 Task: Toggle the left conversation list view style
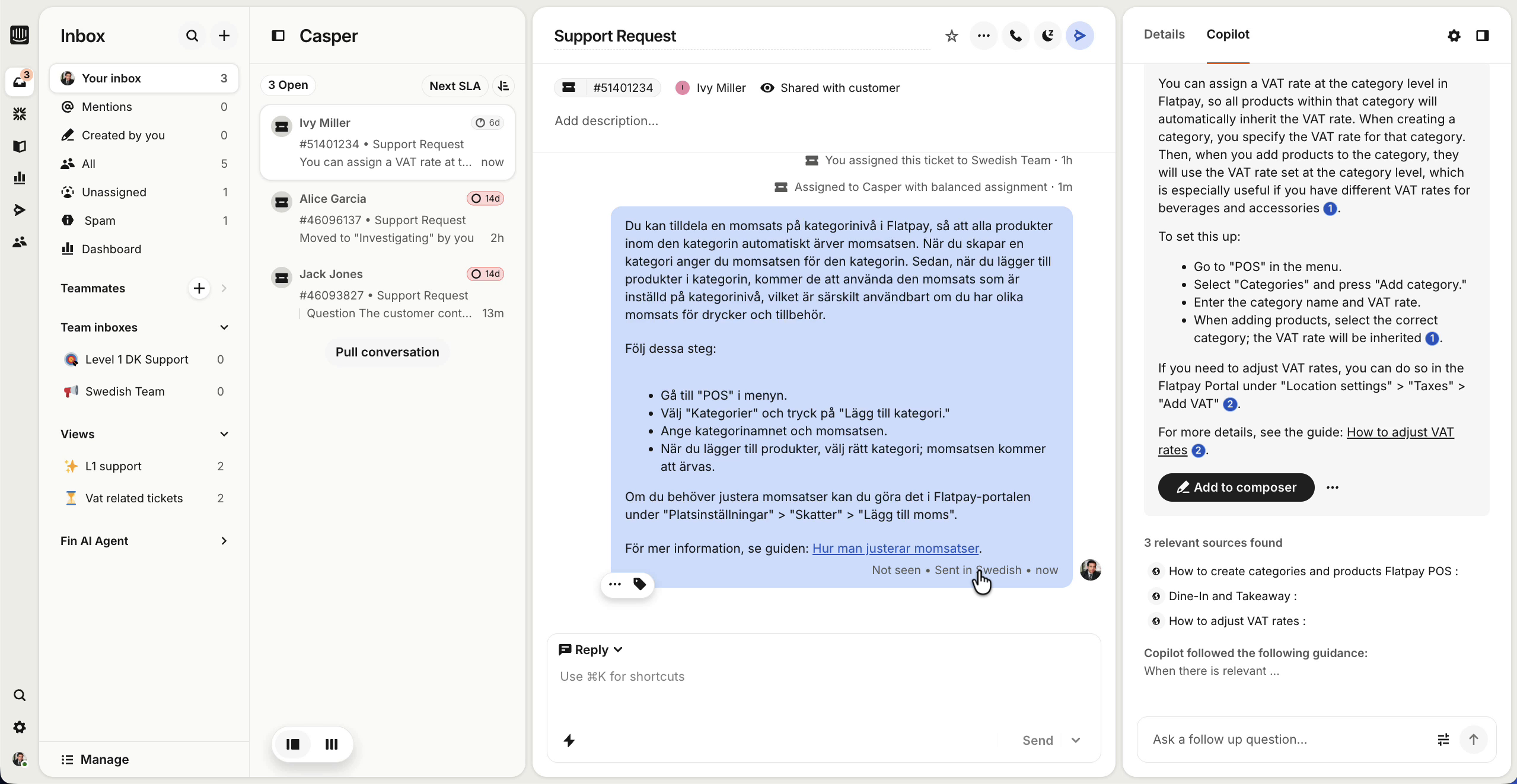(x=292, y=745)
